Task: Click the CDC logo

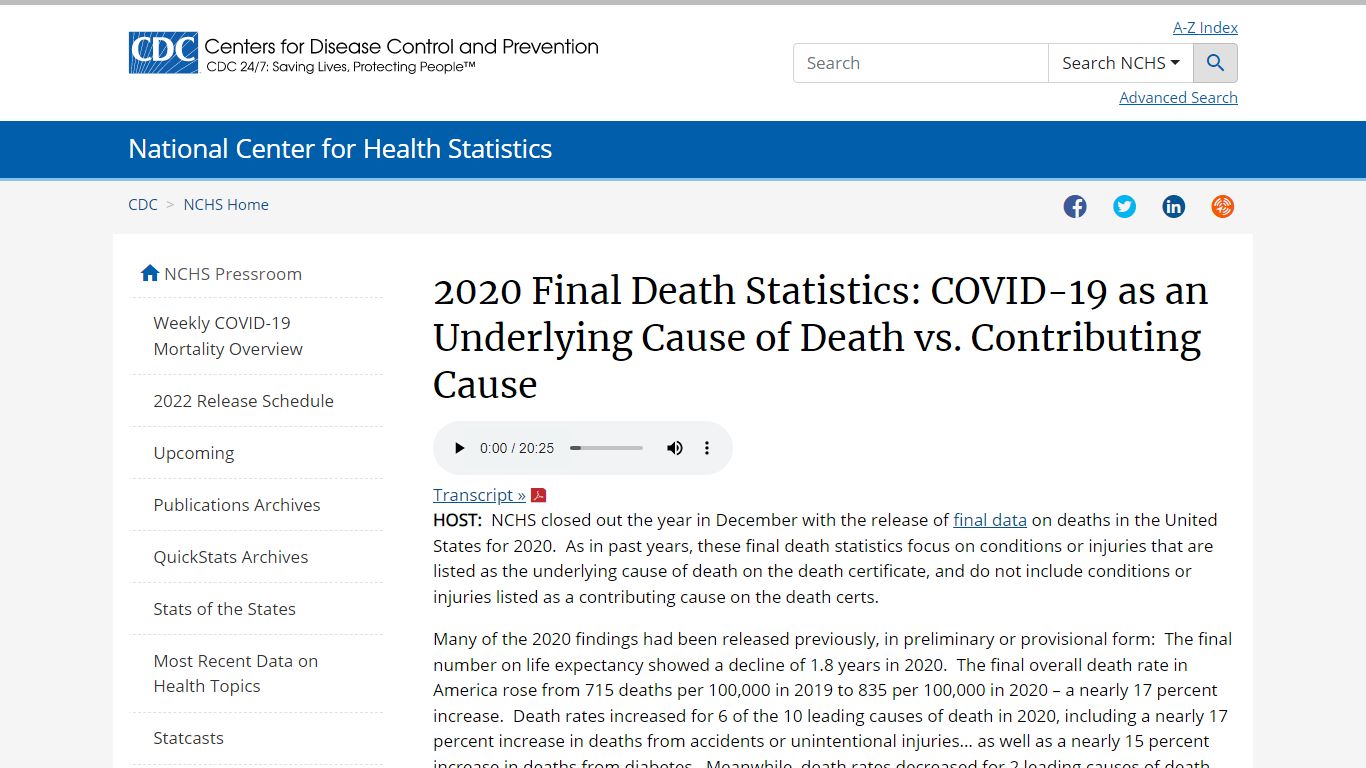Action: pyautogui.click(x=163, y=53)
